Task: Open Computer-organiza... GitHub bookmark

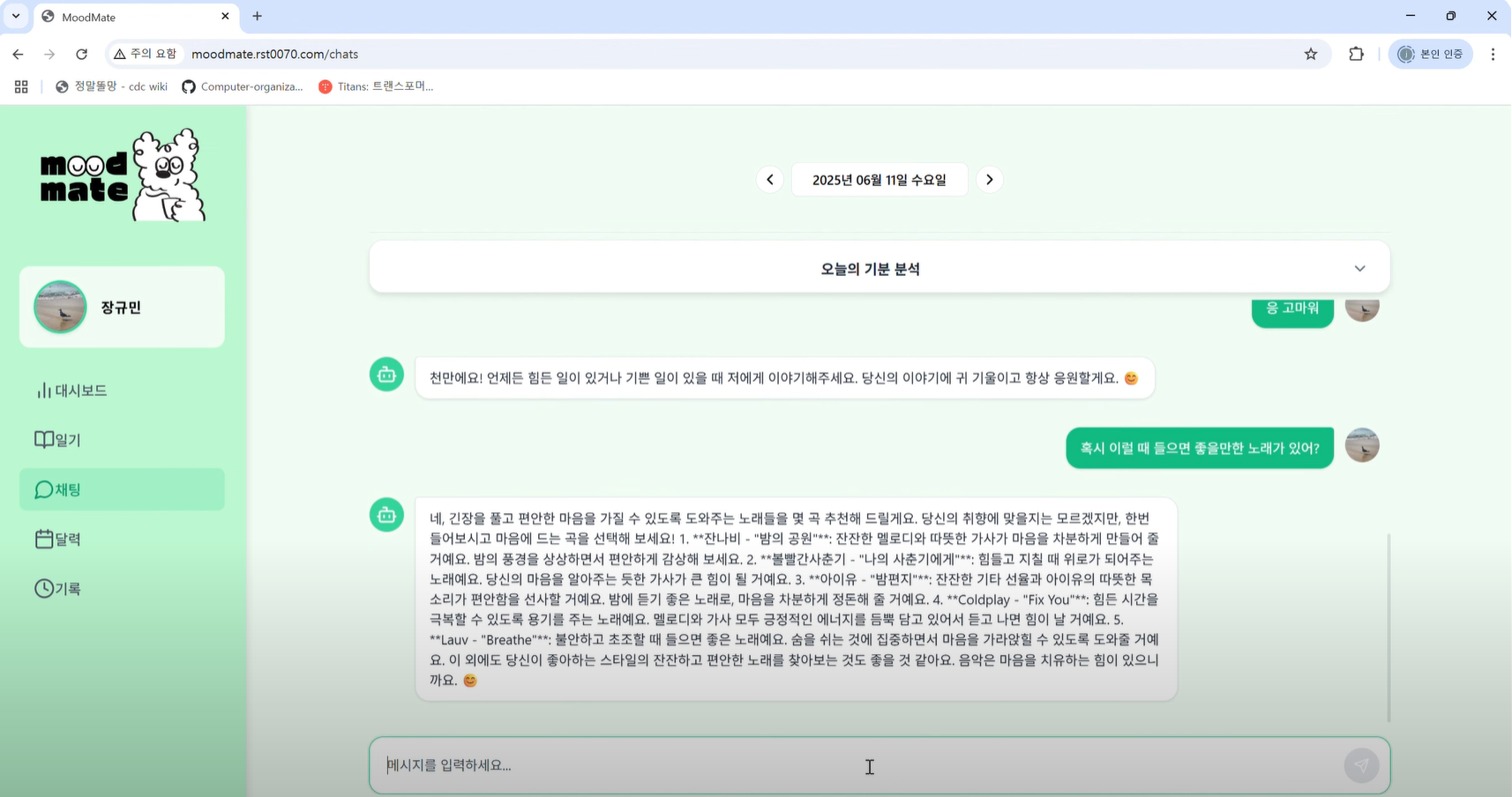Action: click(x=243, y=86)
